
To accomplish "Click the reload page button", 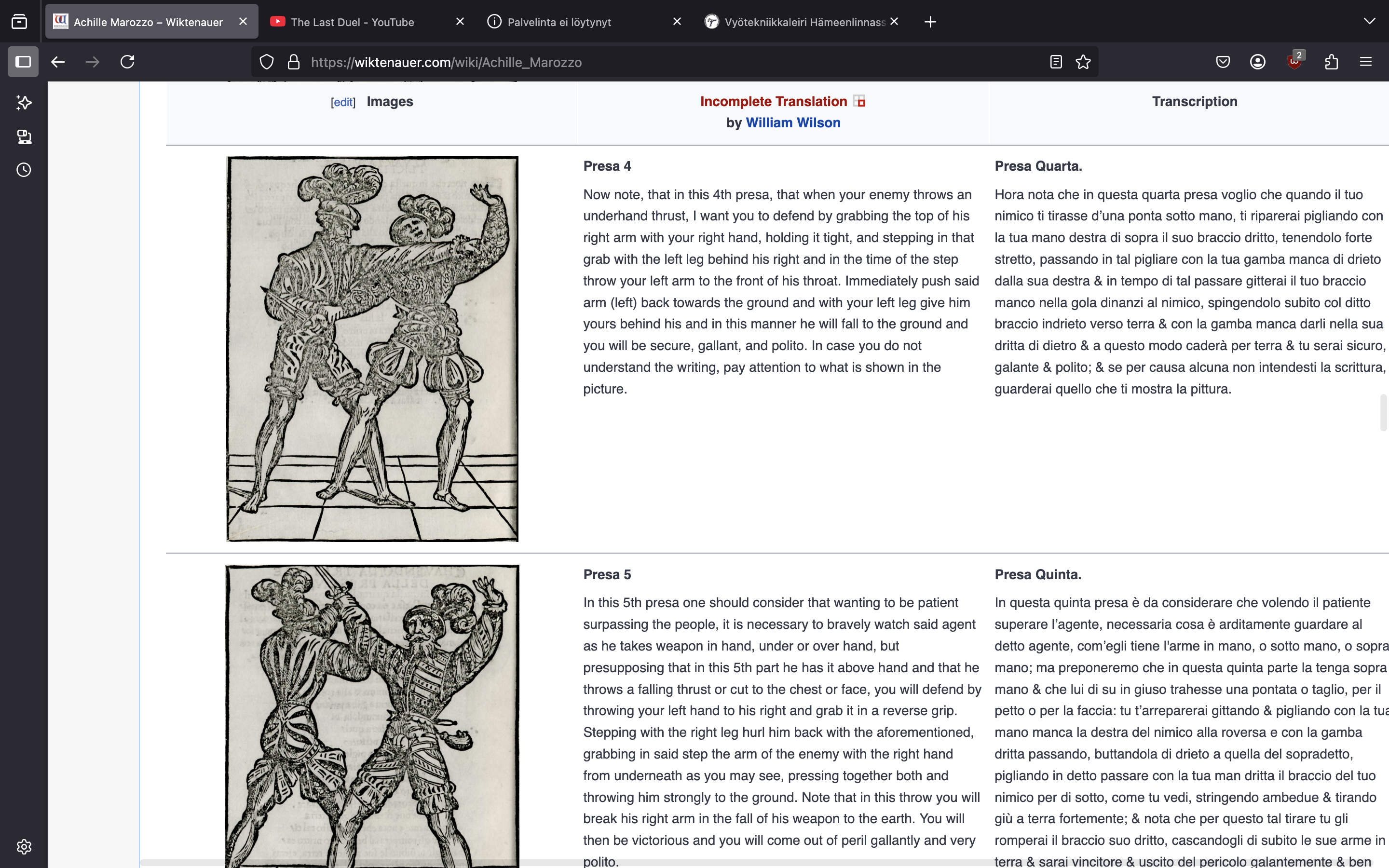I will [127, 62].
